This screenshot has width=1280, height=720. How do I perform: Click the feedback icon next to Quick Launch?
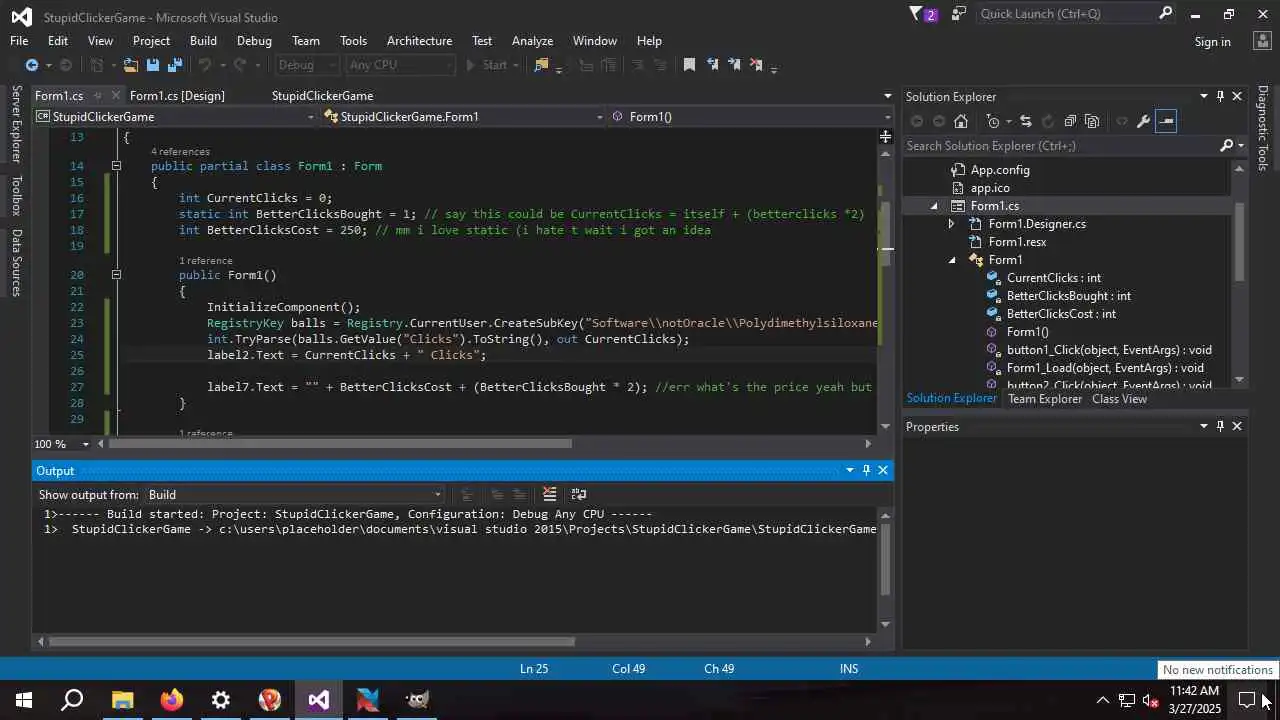coord(959,14)
